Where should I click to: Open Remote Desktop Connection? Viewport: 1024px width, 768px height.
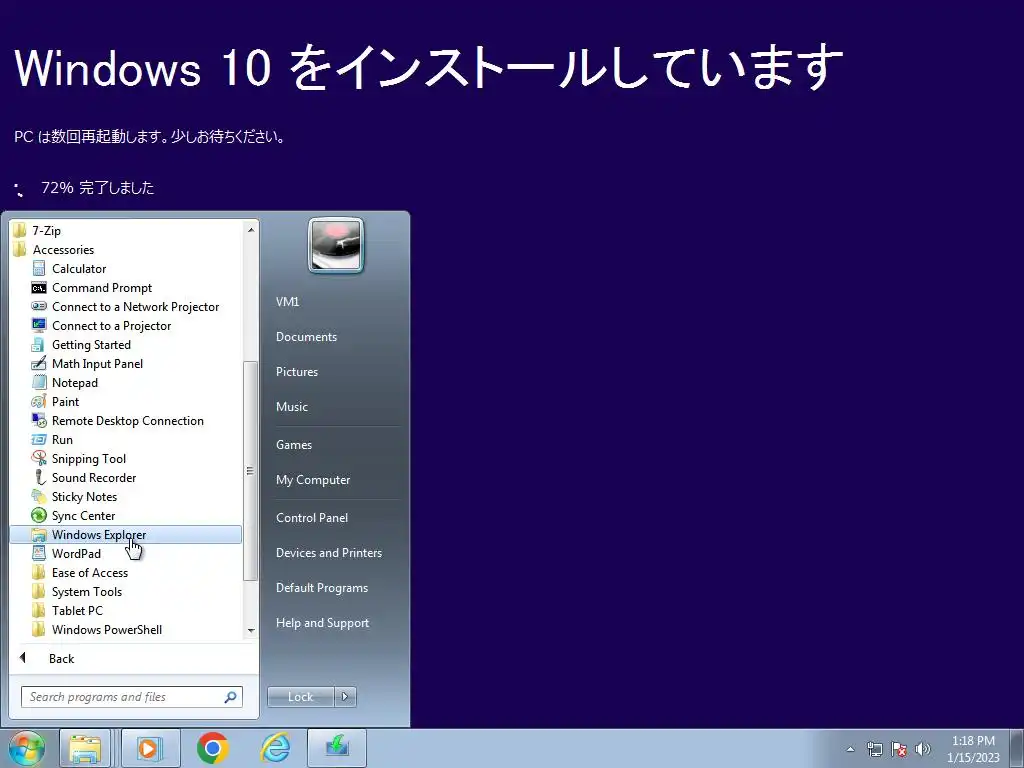tap(127, 421)
